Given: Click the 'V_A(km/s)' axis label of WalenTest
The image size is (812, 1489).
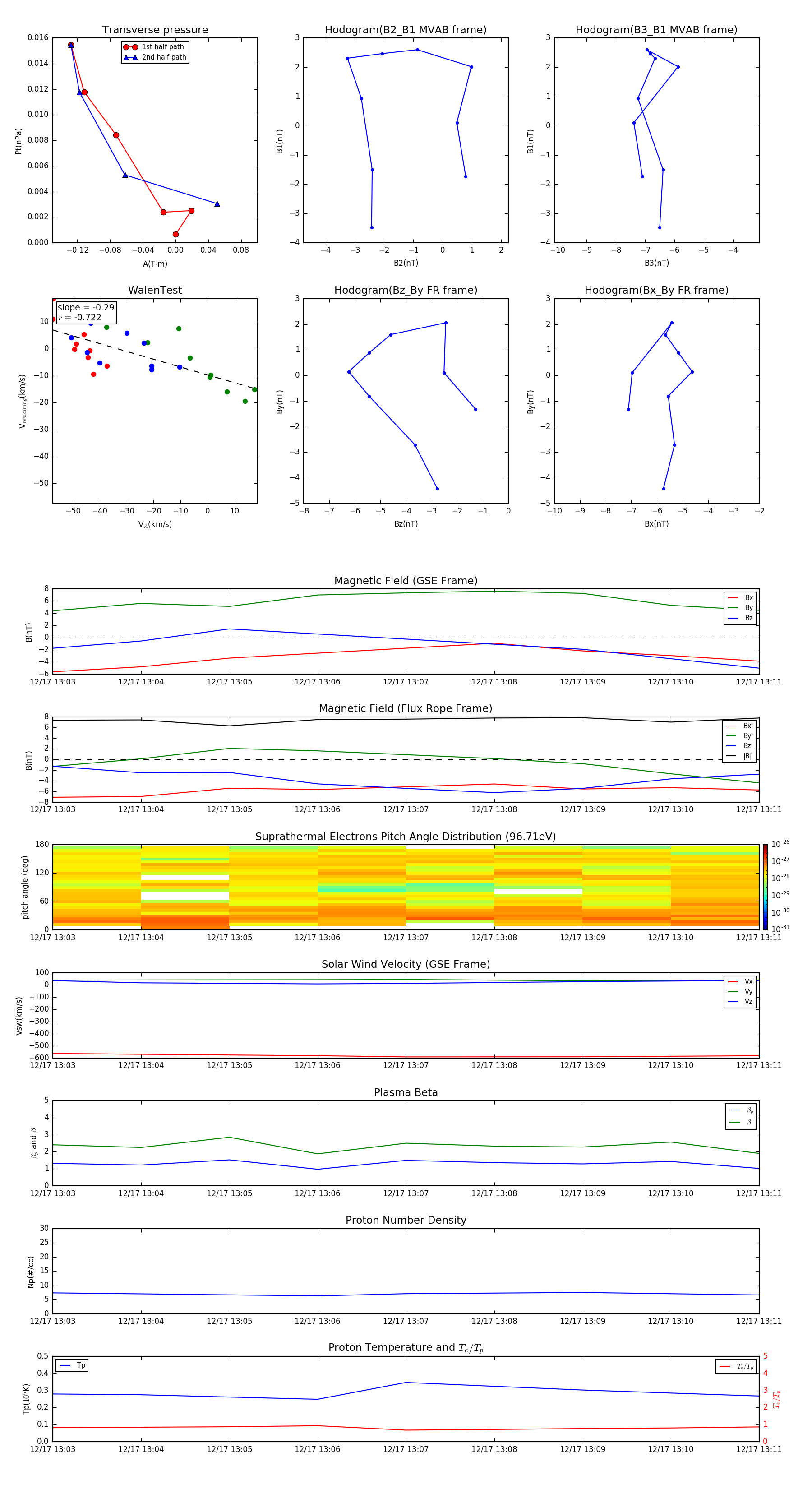Looking at the screenshot, I should click(155, 525).
